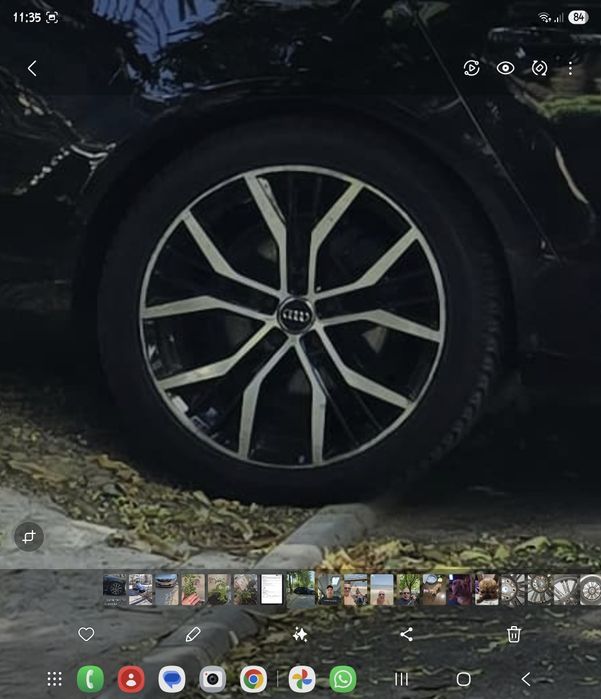
Task: Tap the screen recorder status icon
Action: 52,17
